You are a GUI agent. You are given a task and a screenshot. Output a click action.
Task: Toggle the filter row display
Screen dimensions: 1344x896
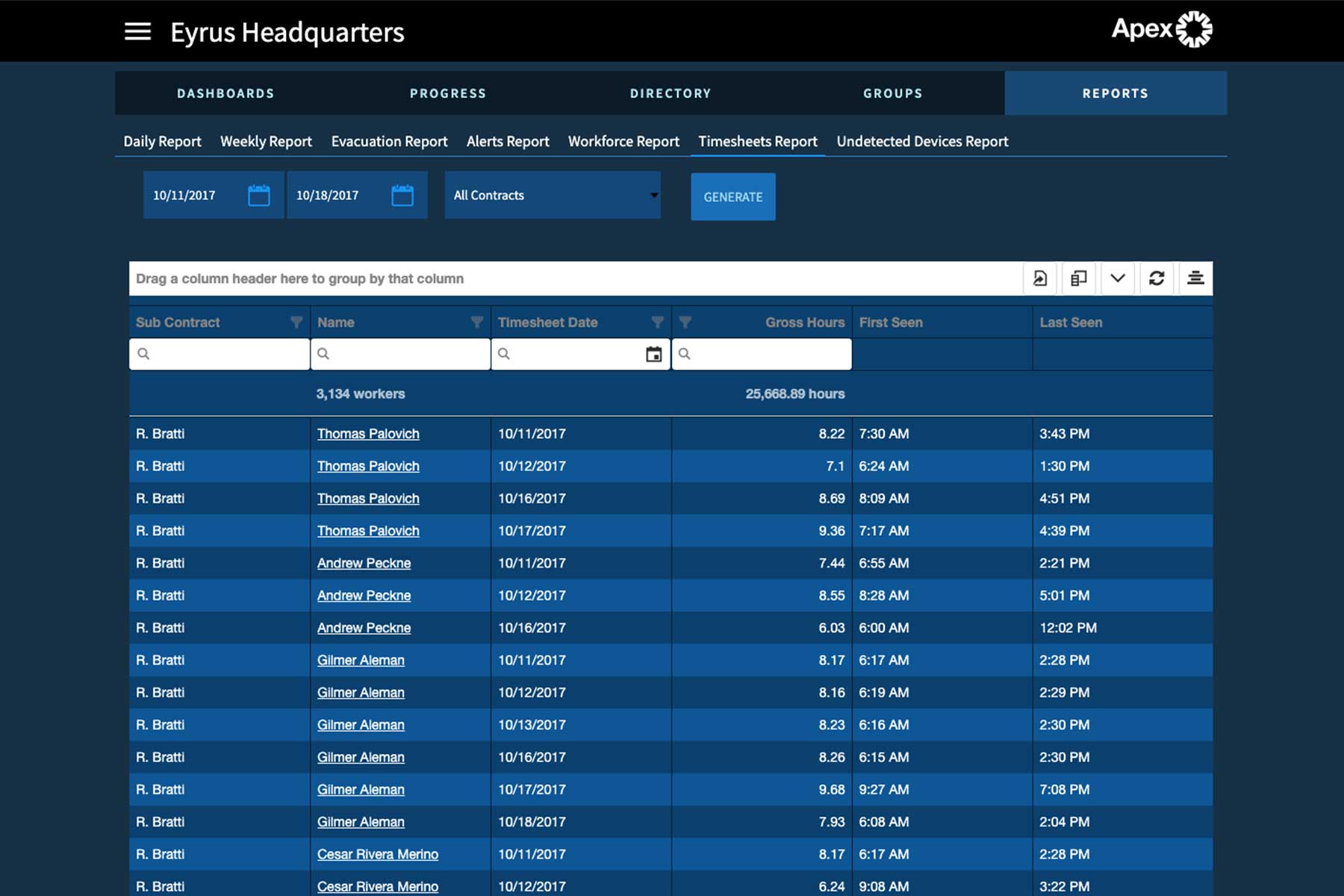click(x=1195, y=278)
